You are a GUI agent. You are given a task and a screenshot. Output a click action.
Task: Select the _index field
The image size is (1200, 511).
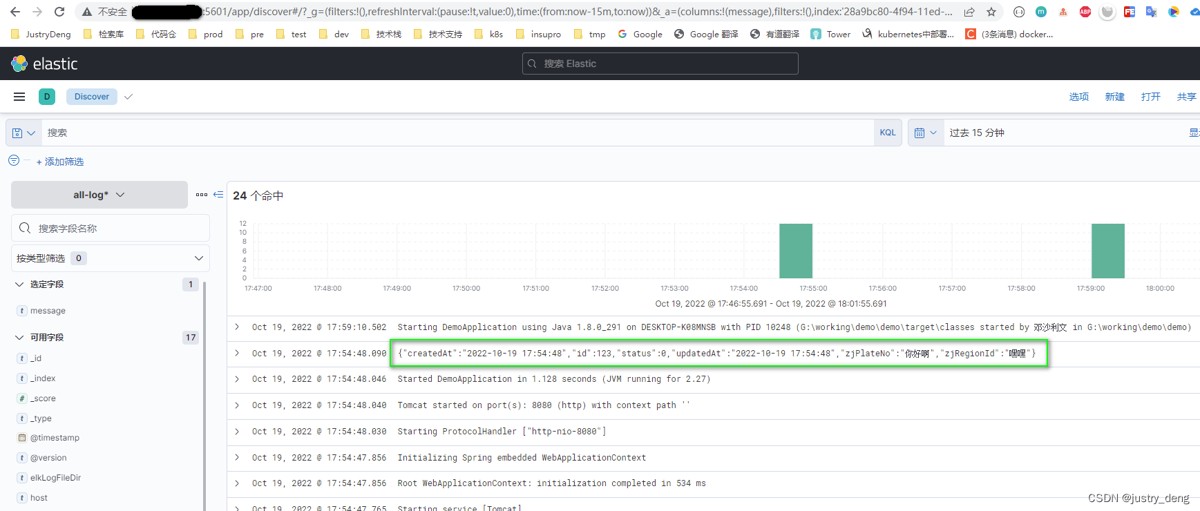[x=43, y=378]
